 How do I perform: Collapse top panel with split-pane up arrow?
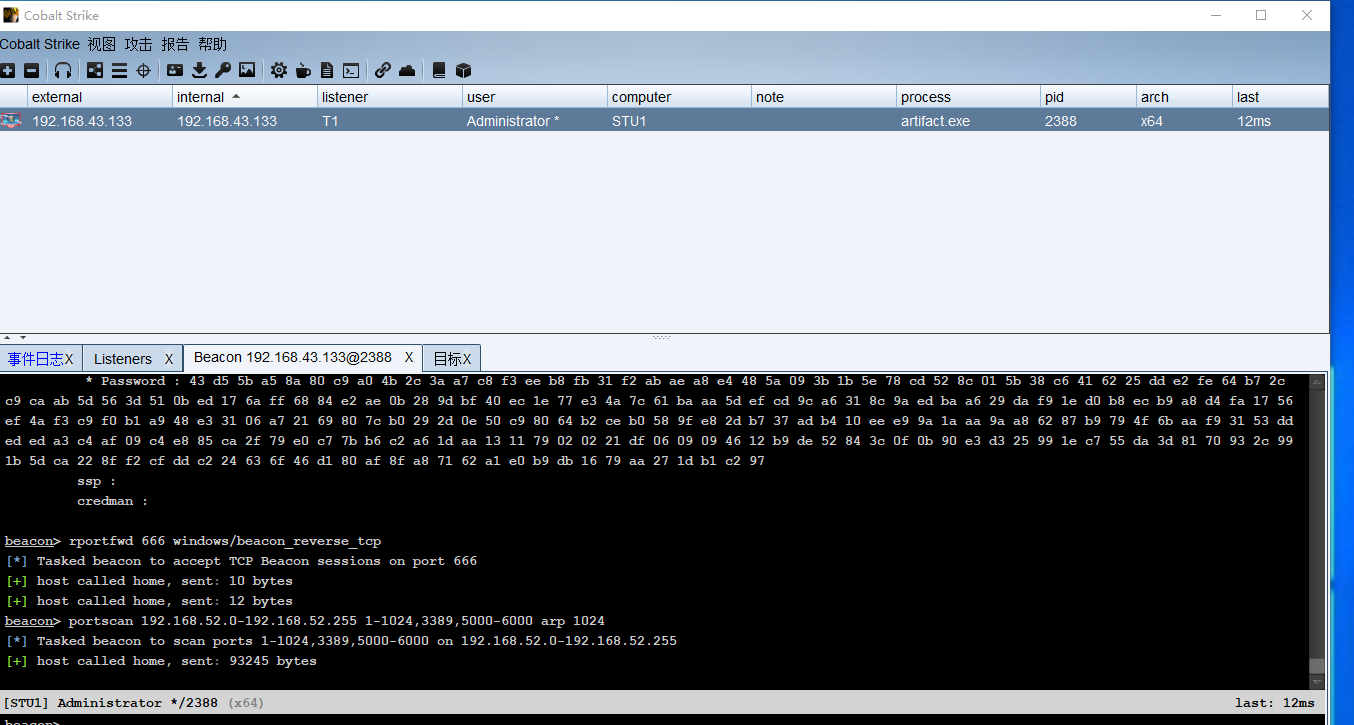point(7,337)
